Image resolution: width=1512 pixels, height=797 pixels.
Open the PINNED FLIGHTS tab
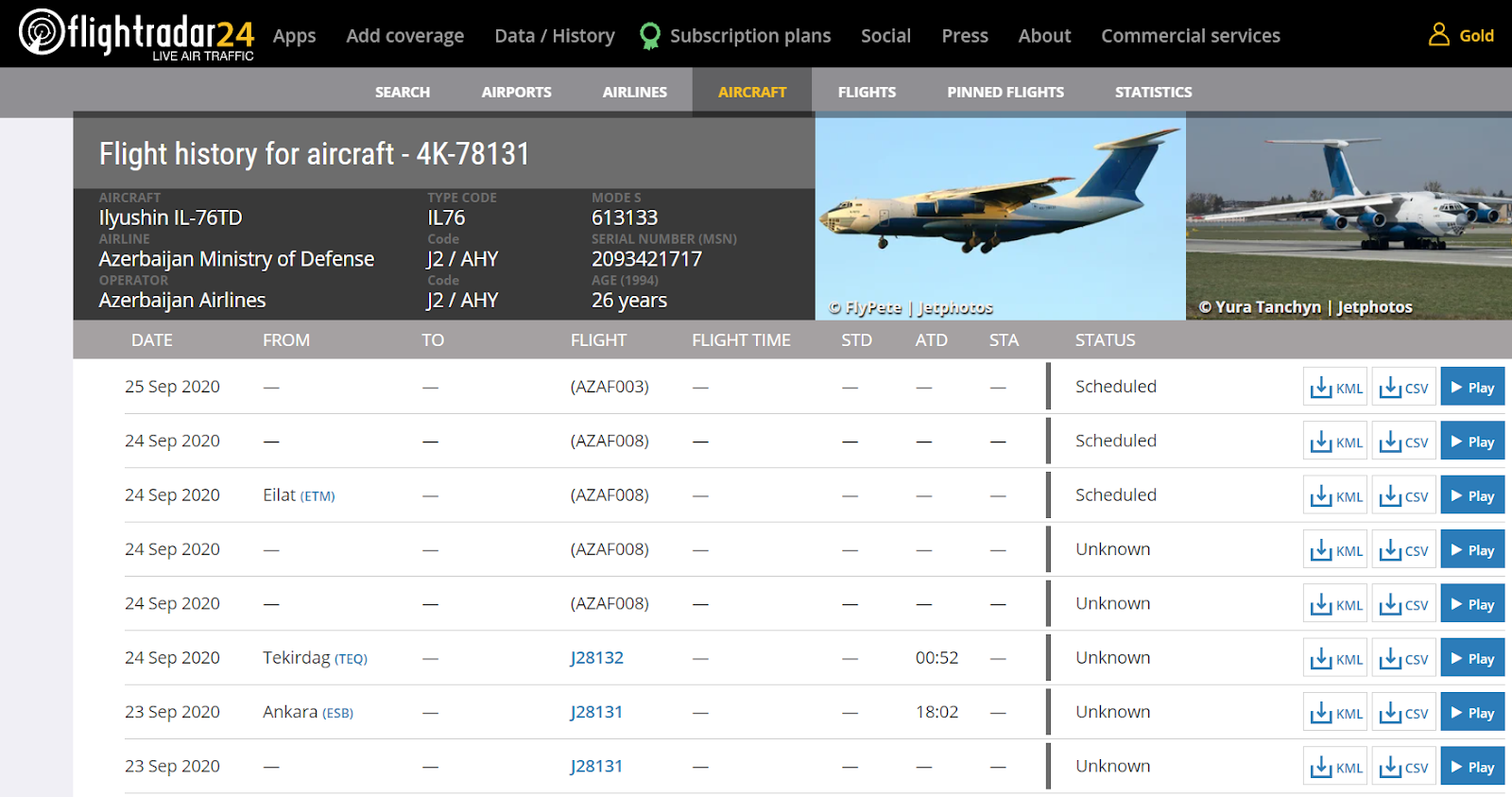(1005, 92)
